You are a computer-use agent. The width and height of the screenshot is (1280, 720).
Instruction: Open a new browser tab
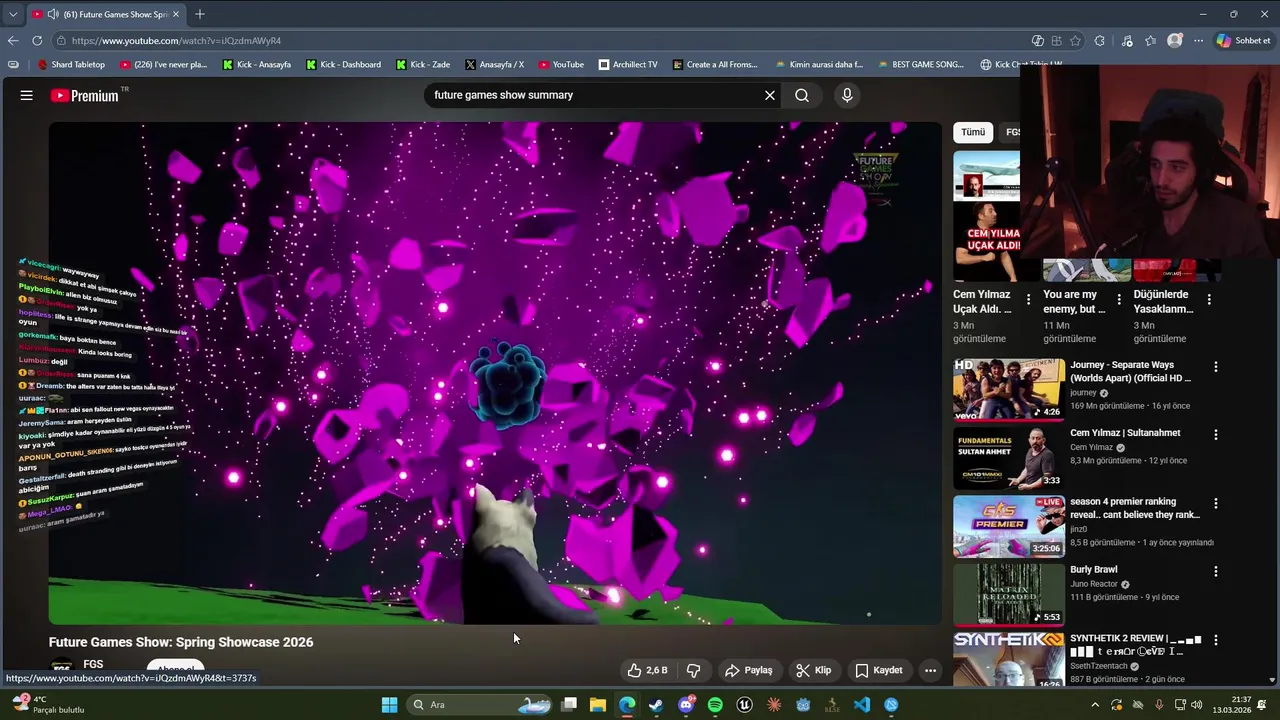(200, 14)
